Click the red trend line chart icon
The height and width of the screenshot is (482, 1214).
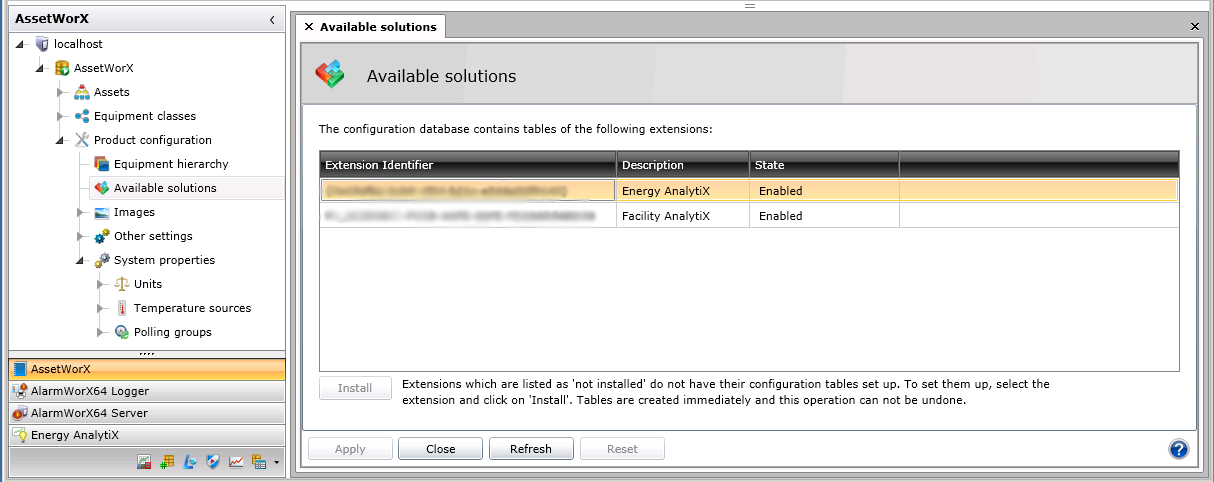tap(236, 461)
